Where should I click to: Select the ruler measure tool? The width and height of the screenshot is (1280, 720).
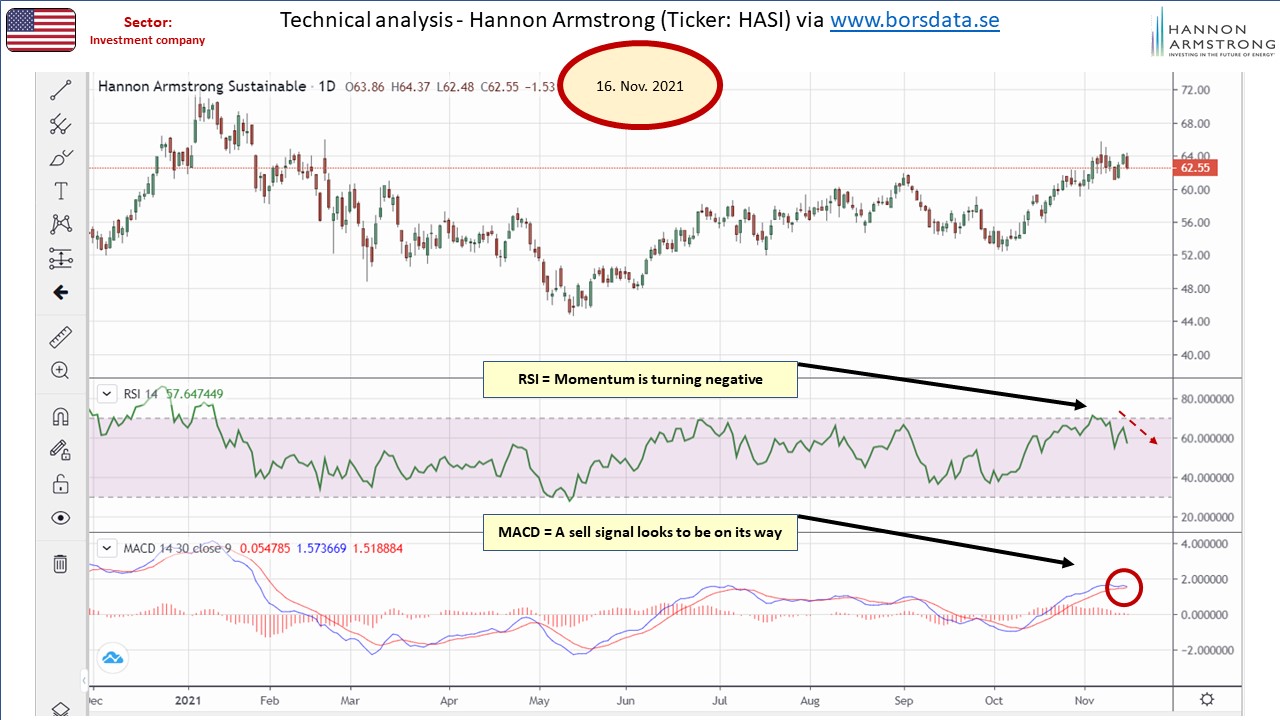coord(60,337)
